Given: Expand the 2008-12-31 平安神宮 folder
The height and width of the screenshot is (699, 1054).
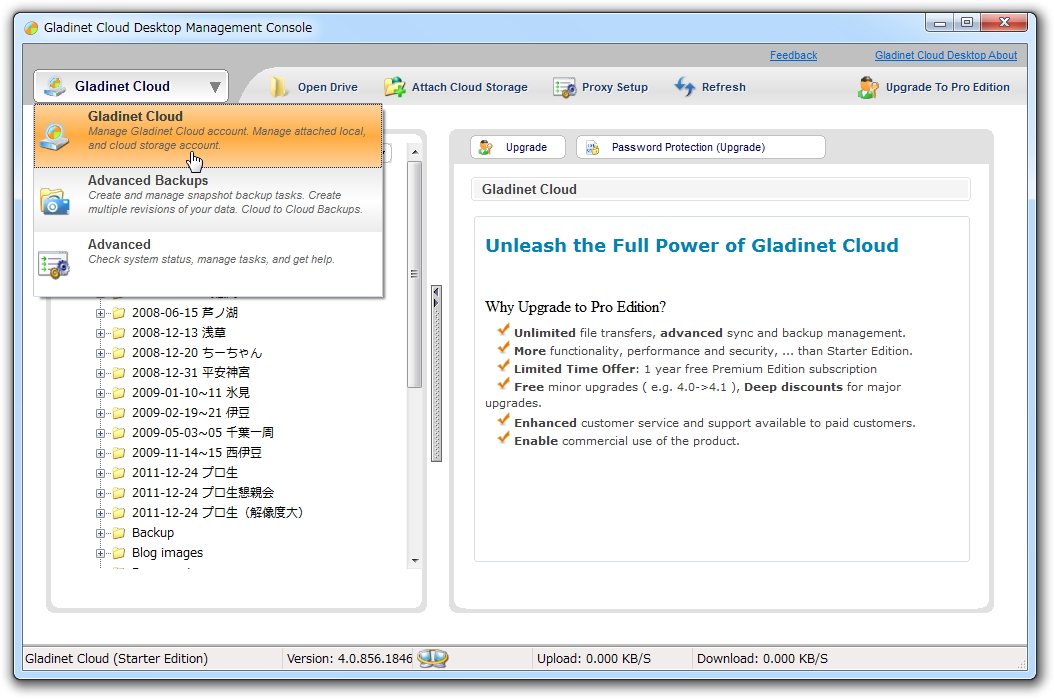Looking at the screenshot, I should pos(100,373).
